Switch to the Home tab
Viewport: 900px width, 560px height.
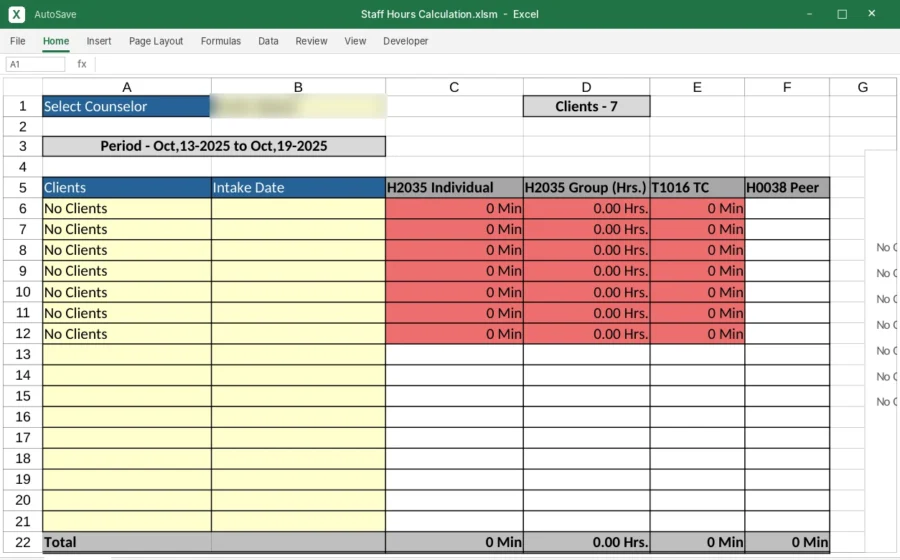point(56,41)
